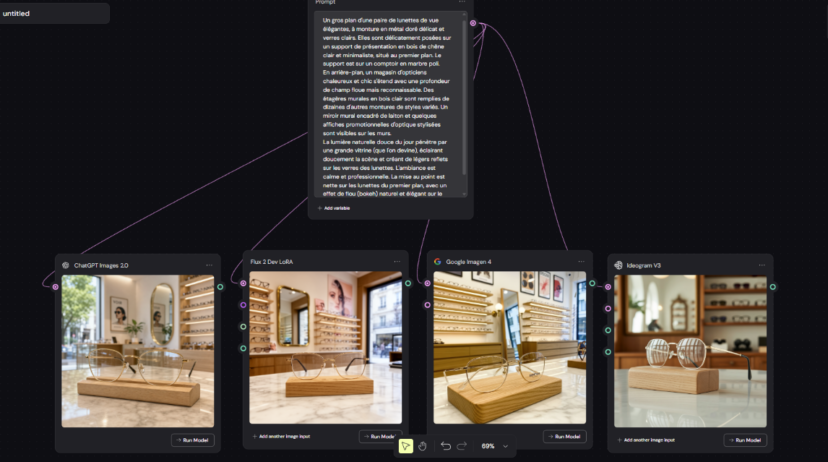828x462 pixels.
Task: Redo the last action
Action: point(462,446)
